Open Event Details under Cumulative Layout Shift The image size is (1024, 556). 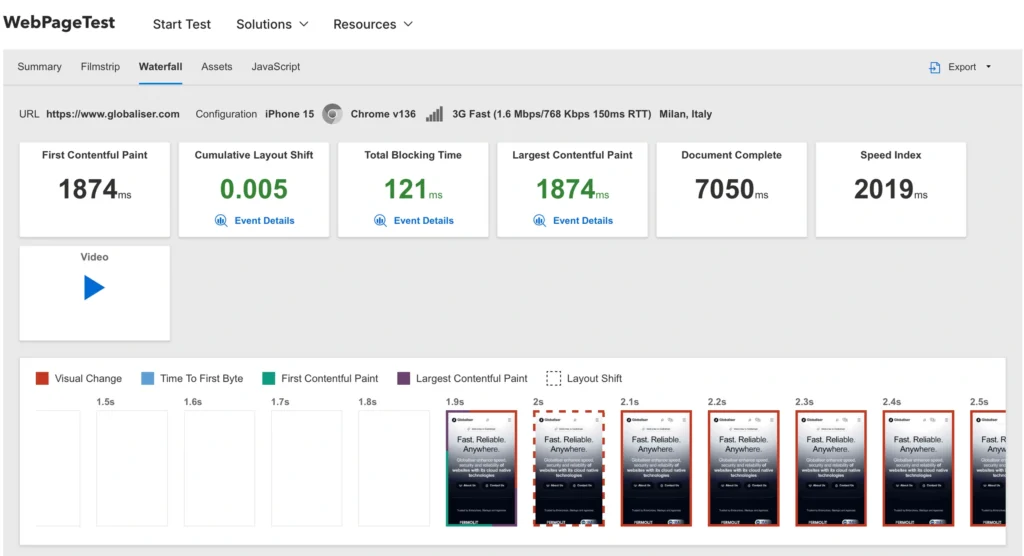coord(264,221)
